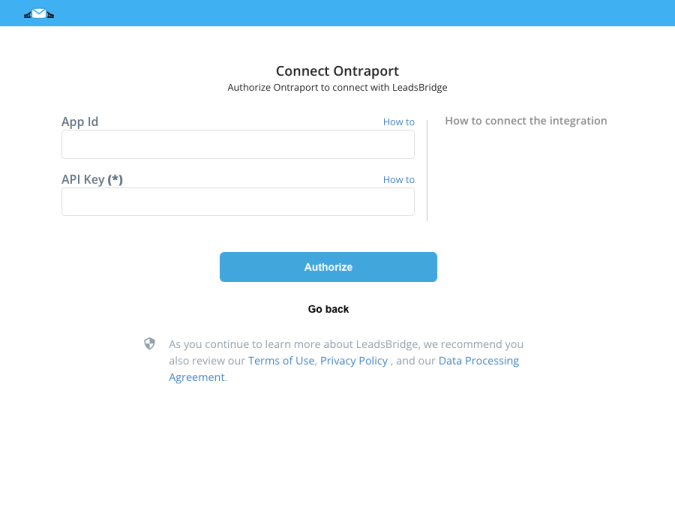Open the How to link for App Id

click(x=399, y=122)
